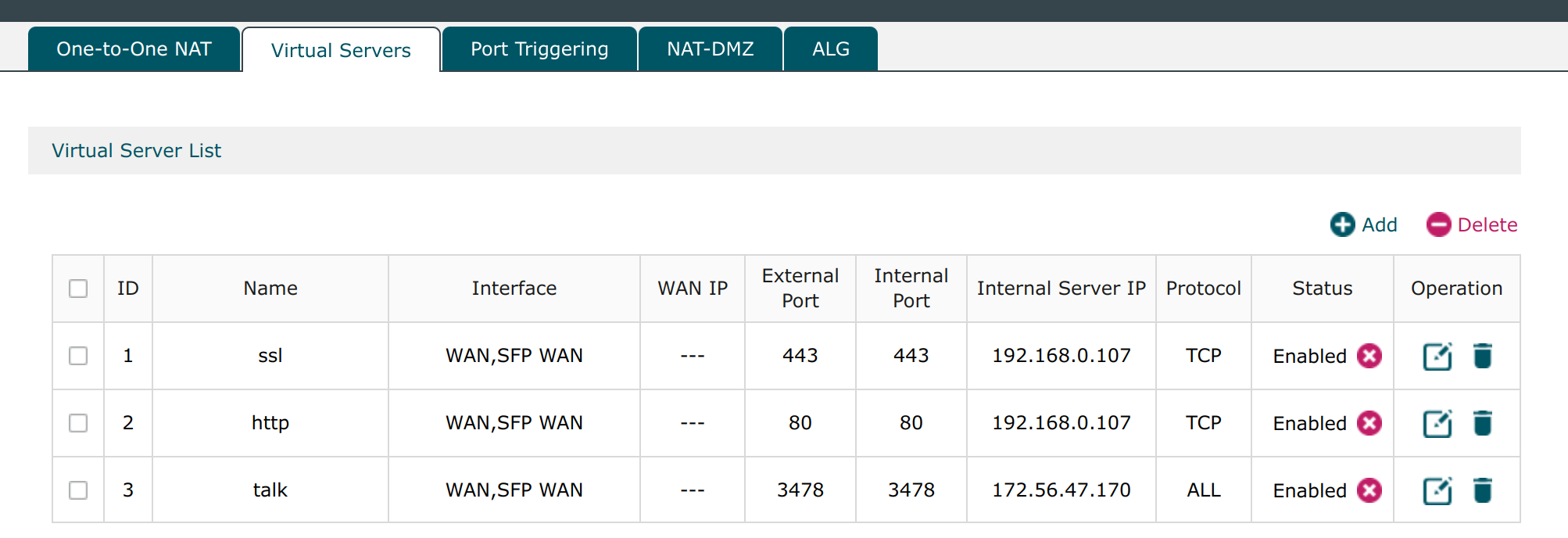
Task: Edit the talk virtual server entry
Action: pos(1437,490)
